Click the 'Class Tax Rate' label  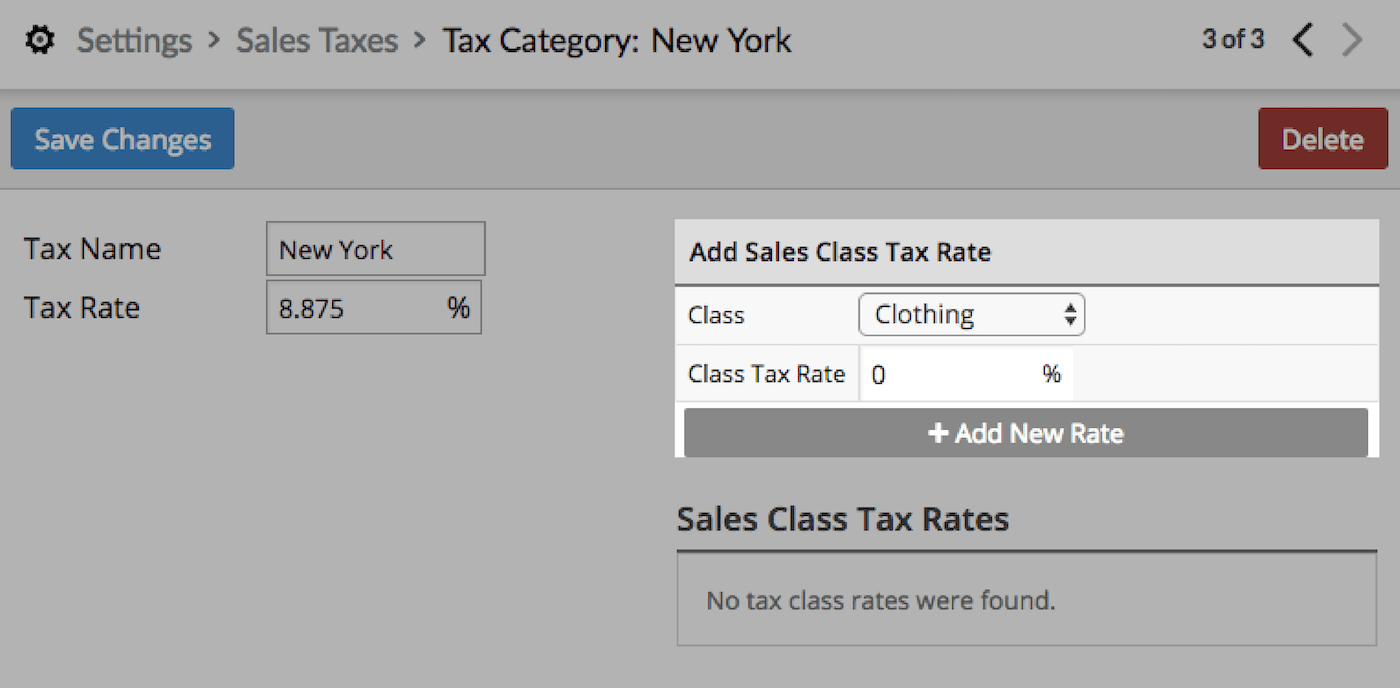[x=767, y=374]
